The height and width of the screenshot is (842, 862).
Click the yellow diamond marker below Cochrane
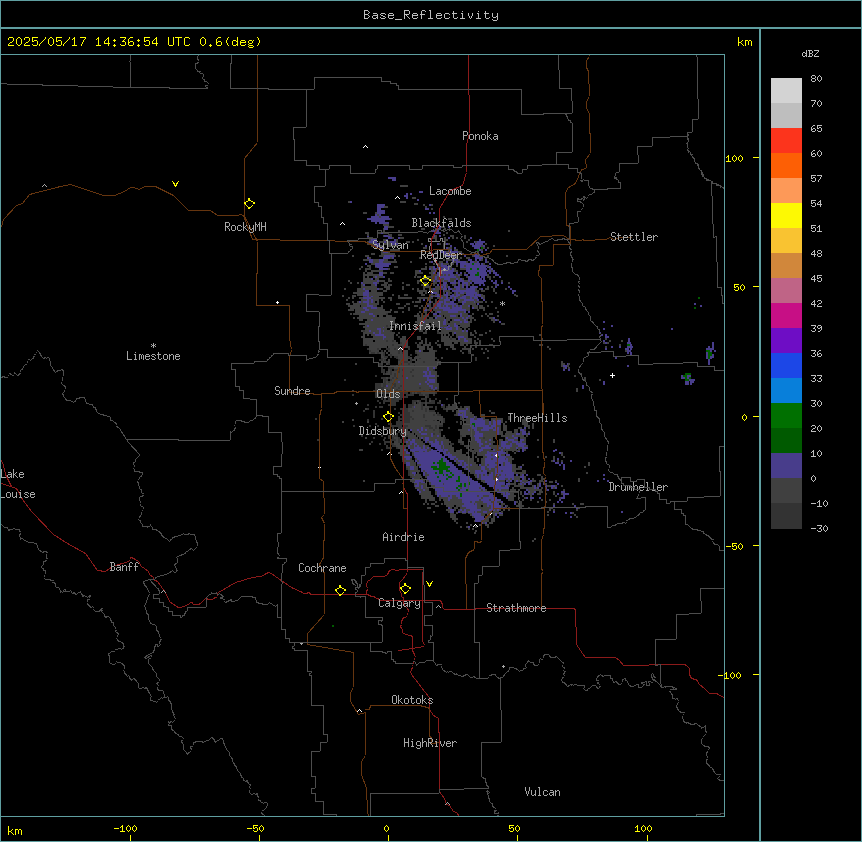(340, 590)
